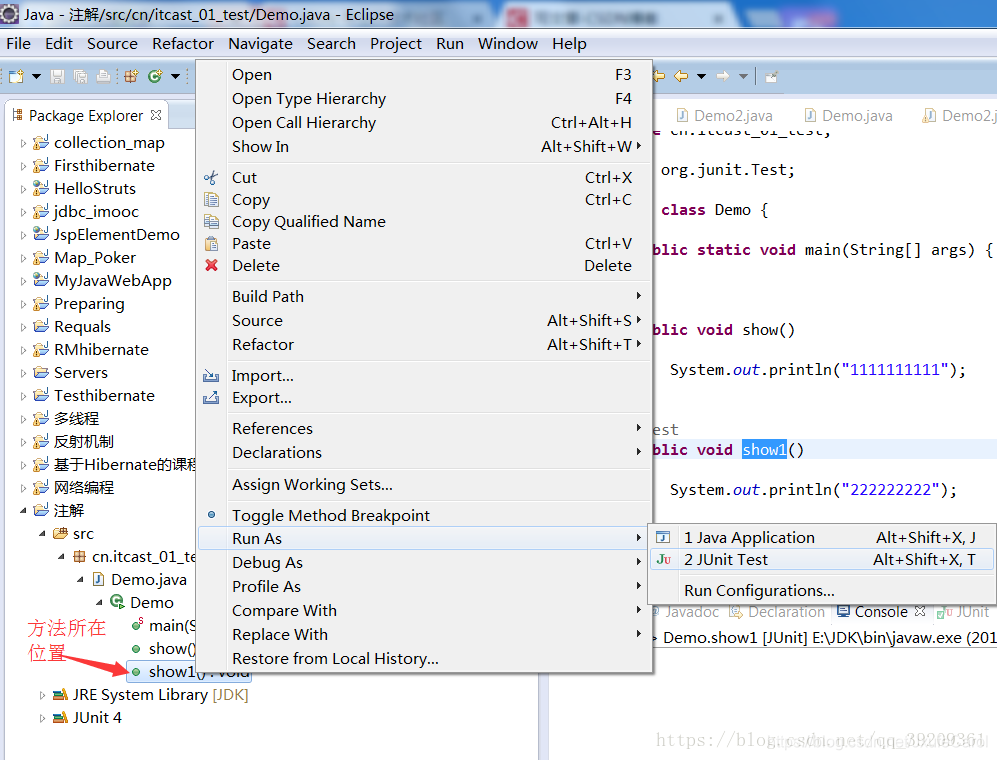Open the New Java Class dropdown arrow

pos(175,76)
